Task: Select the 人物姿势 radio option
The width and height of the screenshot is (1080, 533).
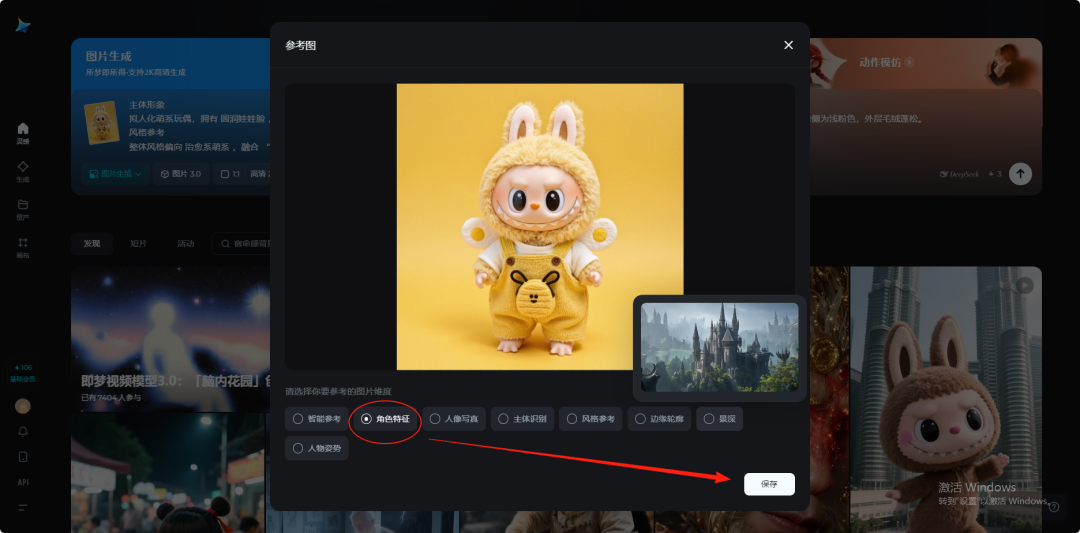Action: pos(317,449)
